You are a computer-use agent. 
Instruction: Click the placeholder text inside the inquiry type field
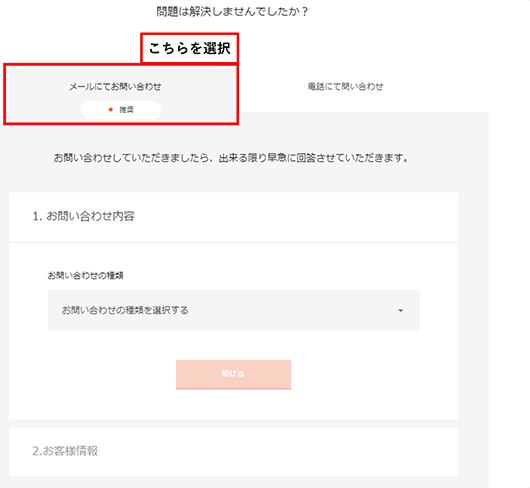pyautogui.click(x=125, y=310)
